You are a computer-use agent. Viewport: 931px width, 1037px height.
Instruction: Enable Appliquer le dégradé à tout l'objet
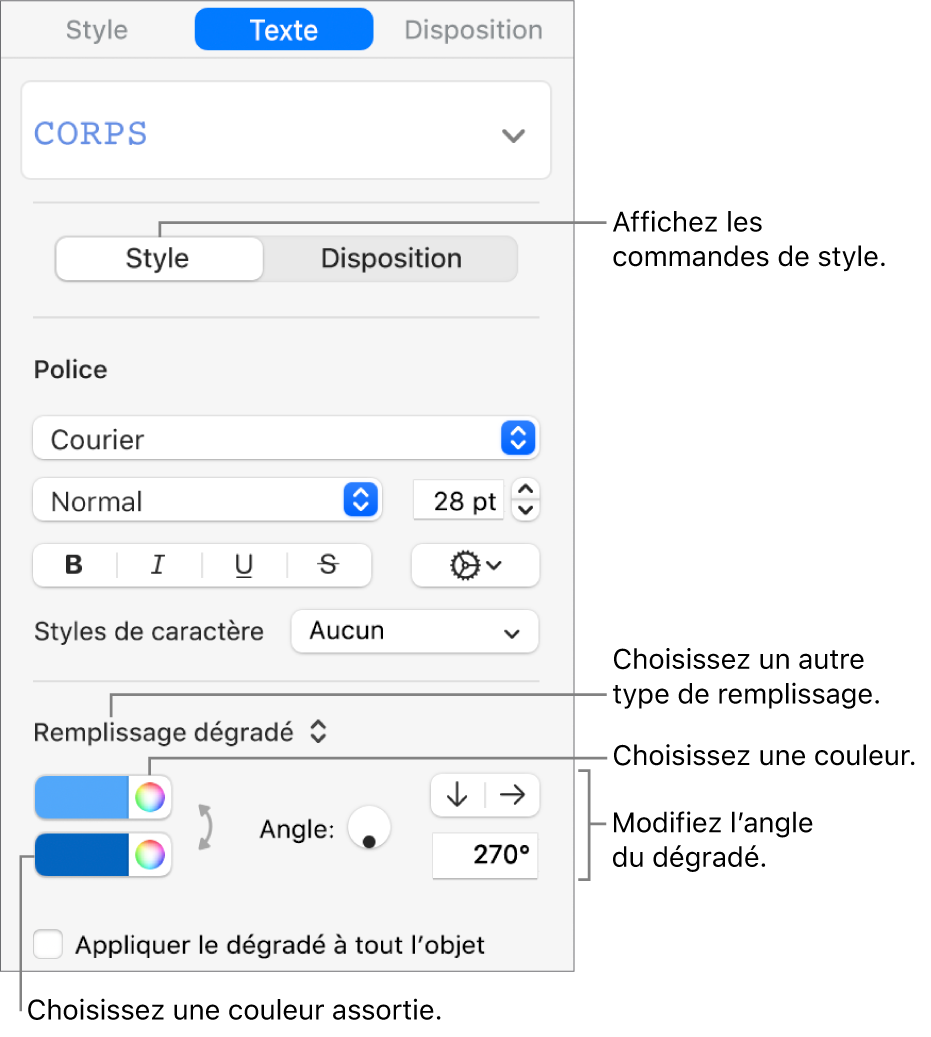[49, 945]
